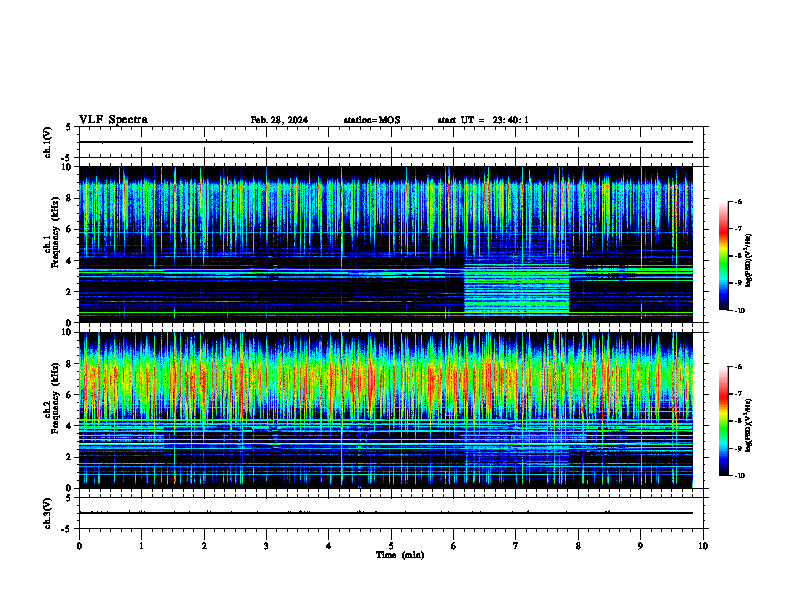Select the ch.1 color bar log(PSD) label
This screenshot has height=612, width=792.
(748, 261)
